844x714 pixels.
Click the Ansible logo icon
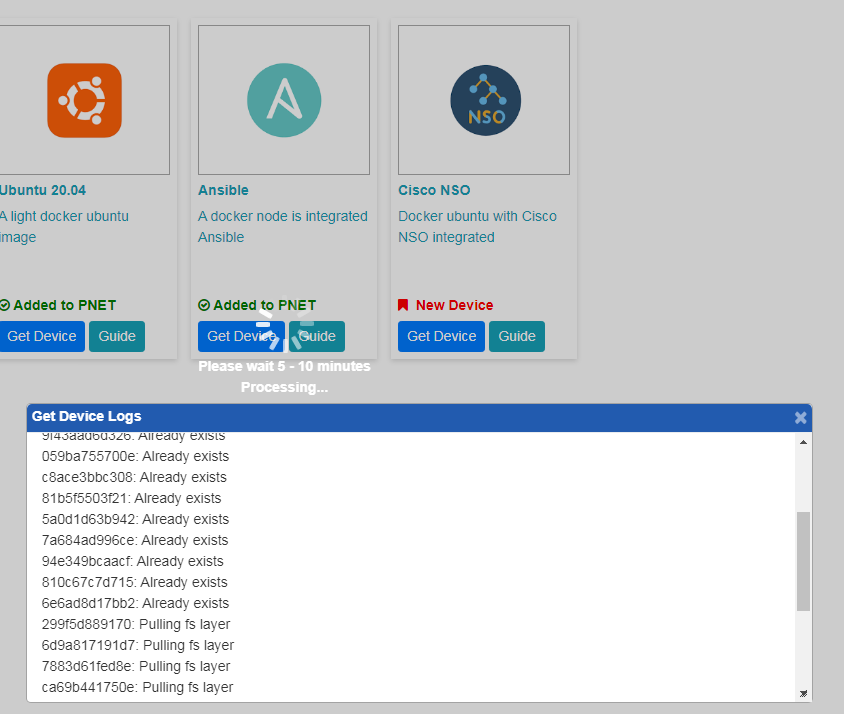coord(284,99)
